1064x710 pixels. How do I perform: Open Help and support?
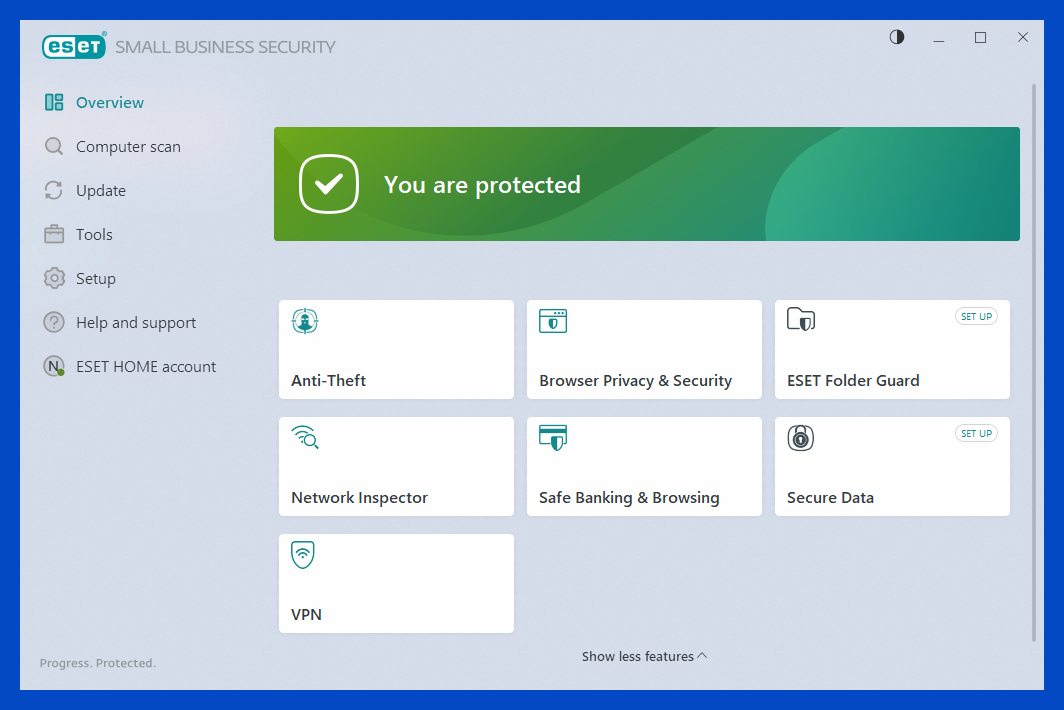tap(136, 322)
